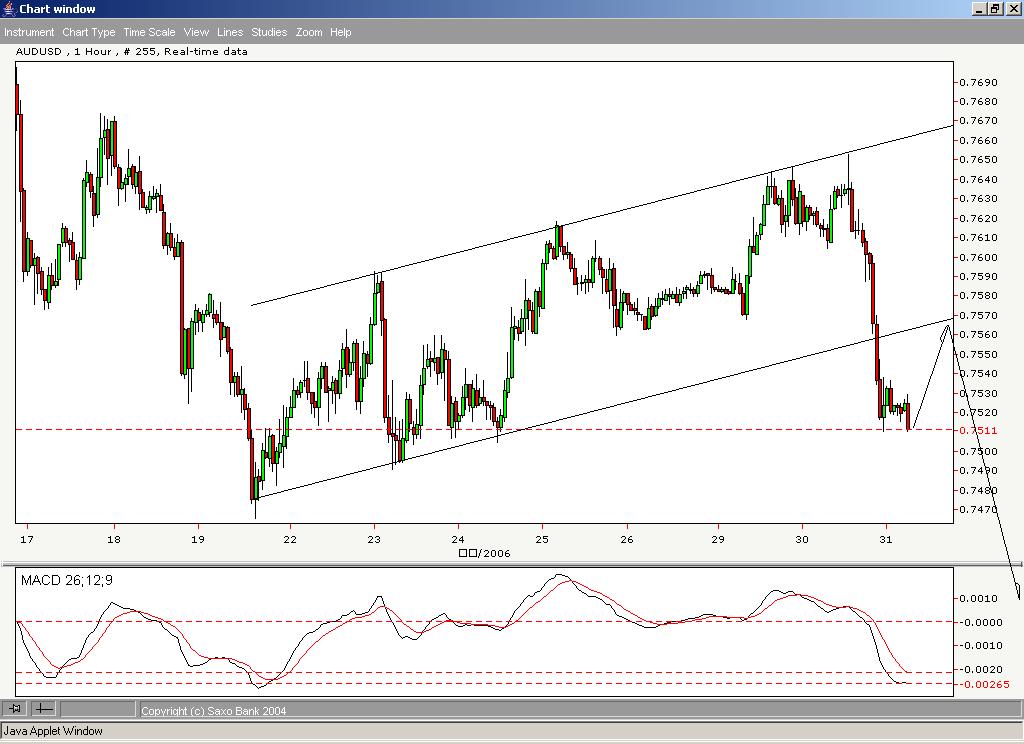Click the pin chart icon at bottom left

(15, 710)
